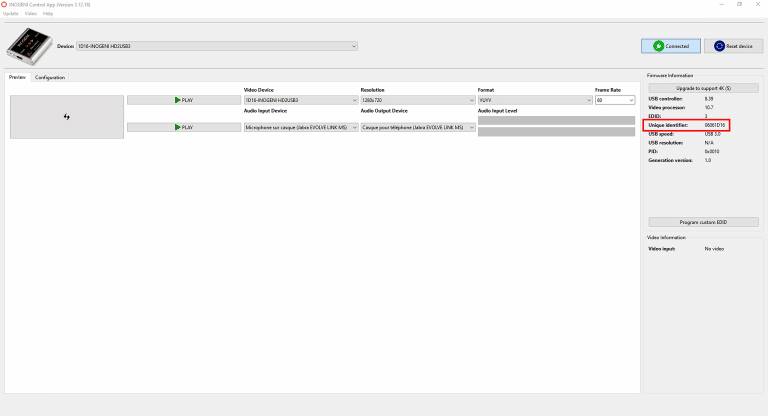Open the Video menu
The height and width of the screenshot is (416, 768).
click(x=31, y=14)
